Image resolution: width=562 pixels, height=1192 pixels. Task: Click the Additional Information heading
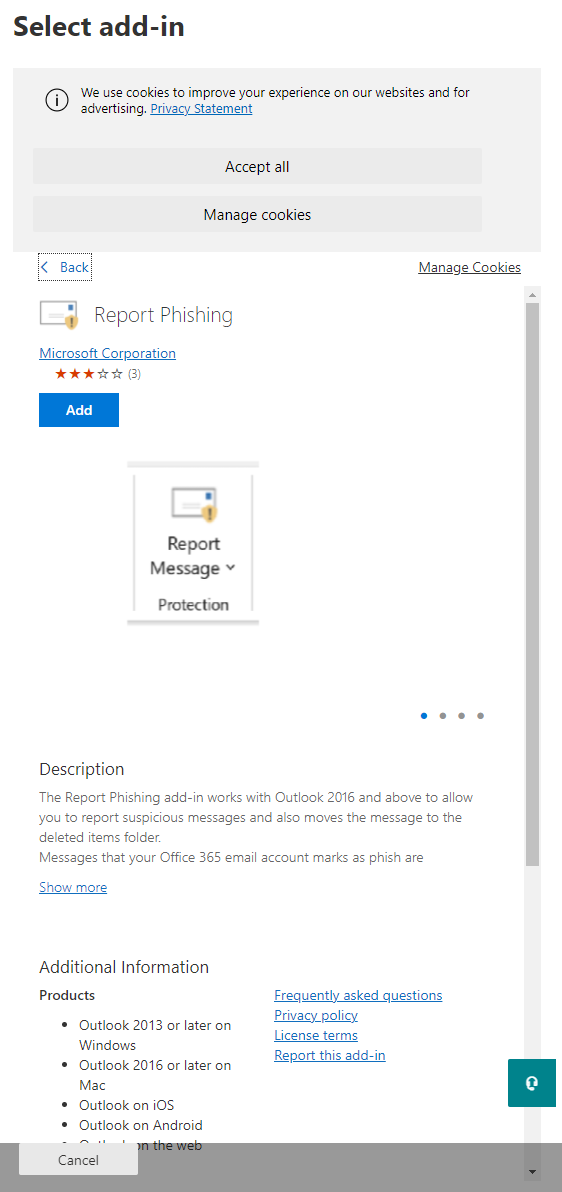tap(124, 967)
